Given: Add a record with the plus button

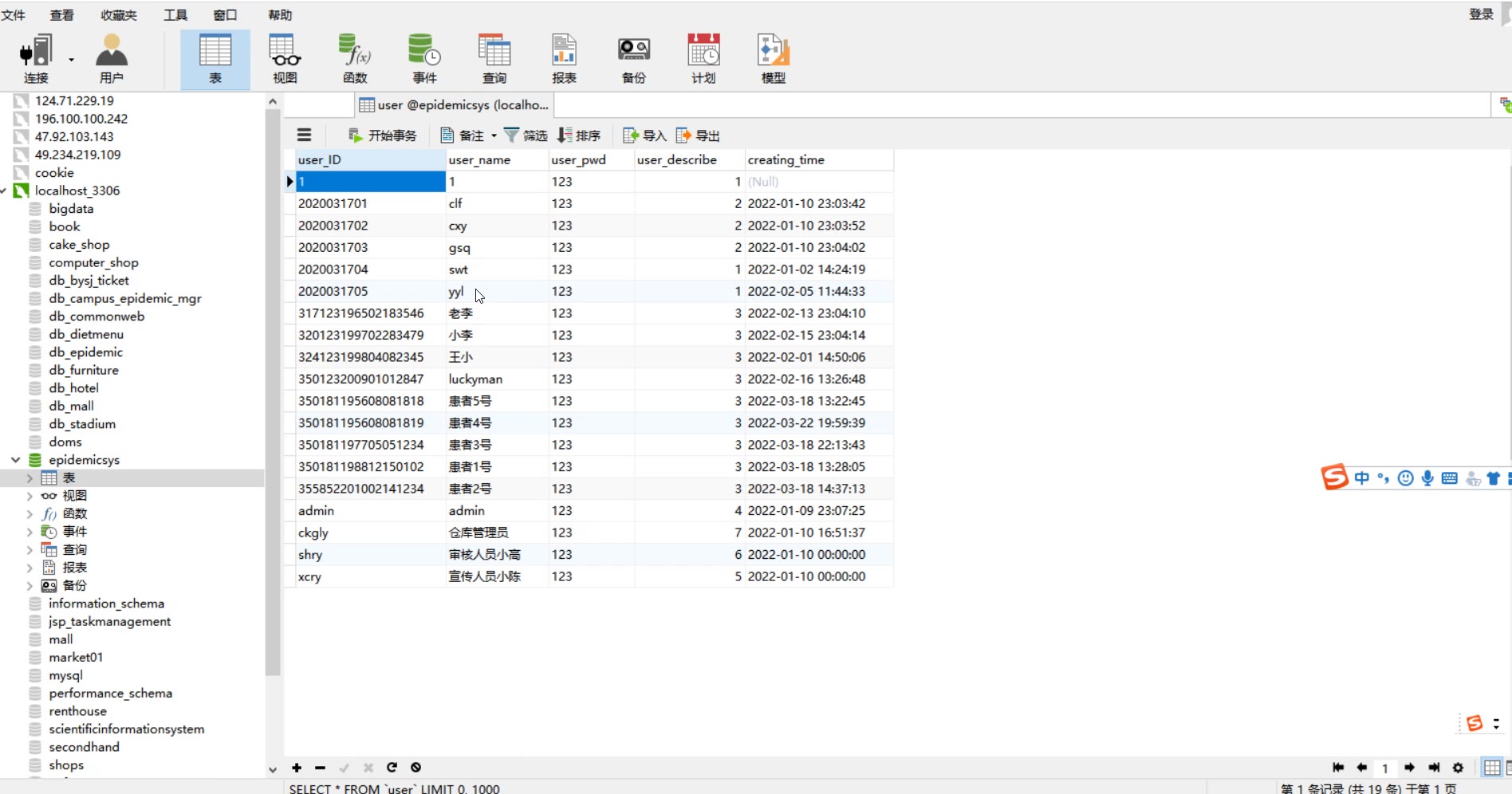Looking at the screenshot, I should pos(297,767).
